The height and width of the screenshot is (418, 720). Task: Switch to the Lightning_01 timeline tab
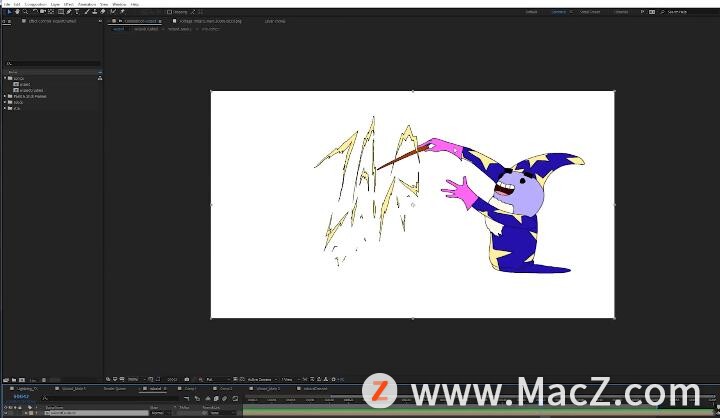27,389
